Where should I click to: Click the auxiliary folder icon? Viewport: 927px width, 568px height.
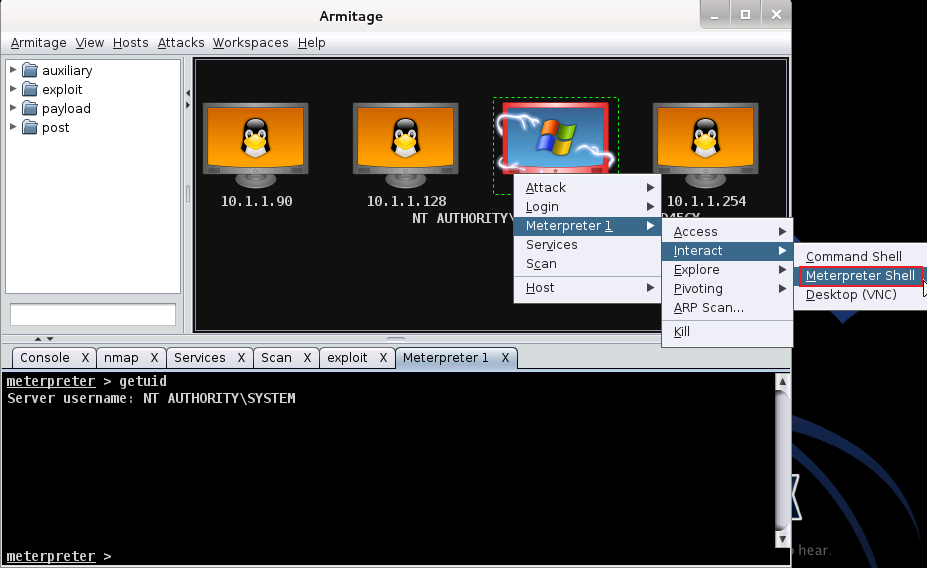pyautogui.click(x=30, y=70)
